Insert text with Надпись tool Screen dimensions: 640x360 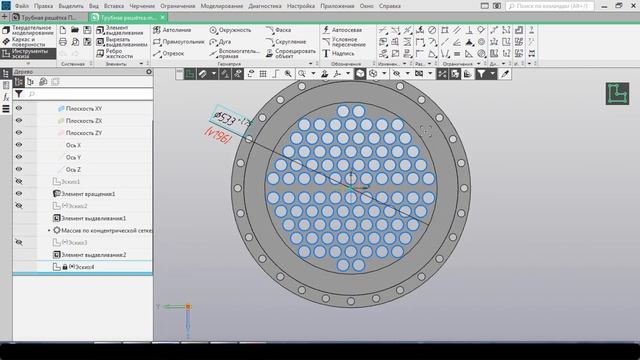click(x=338, y=53)
